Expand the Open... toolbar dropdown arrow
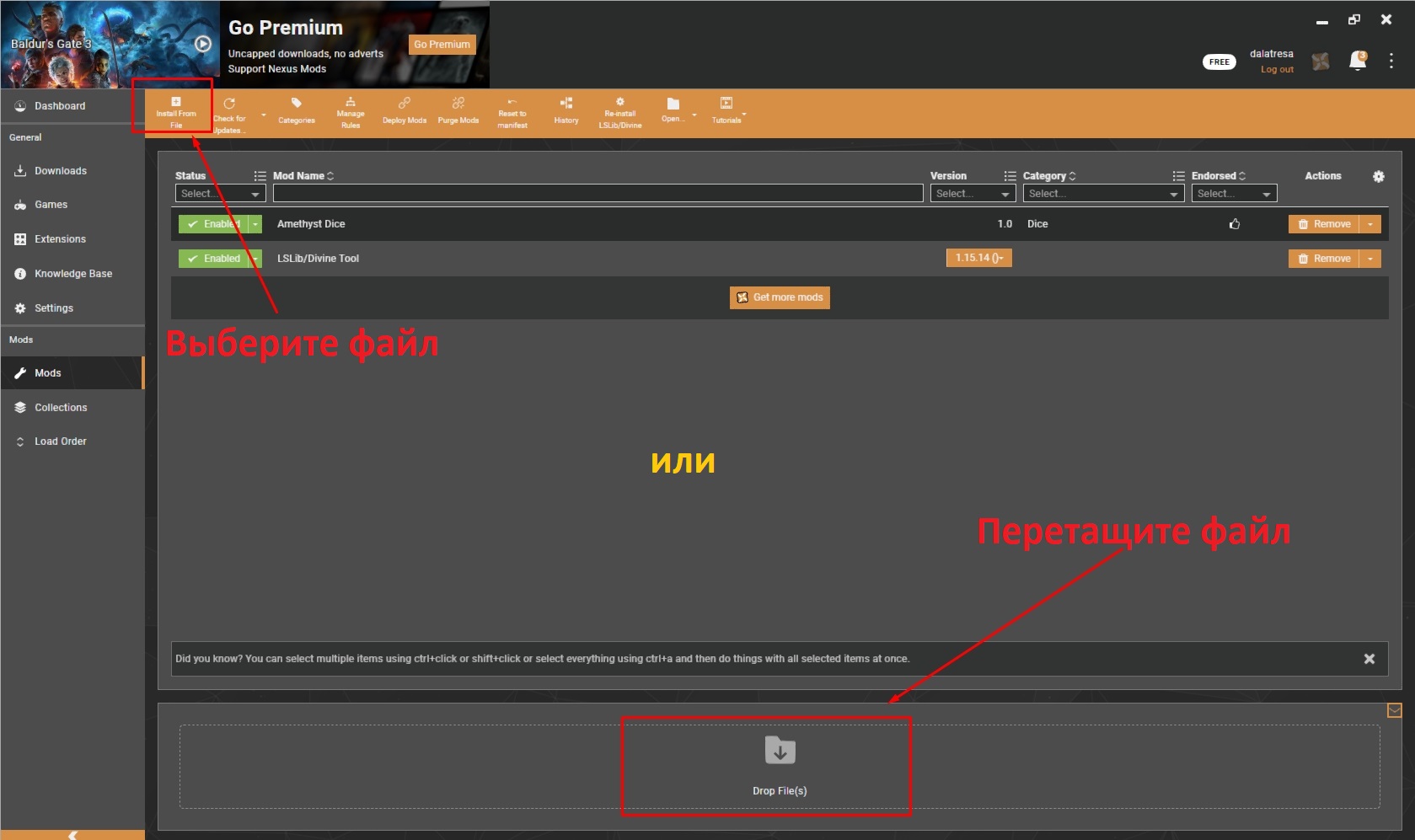 point(694,115)
